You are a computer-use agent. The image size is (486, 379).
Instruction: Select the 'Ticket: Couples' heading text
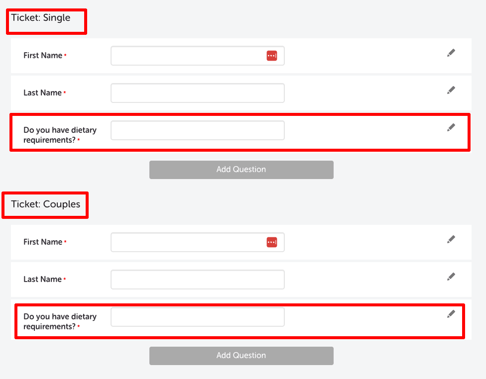46,204
